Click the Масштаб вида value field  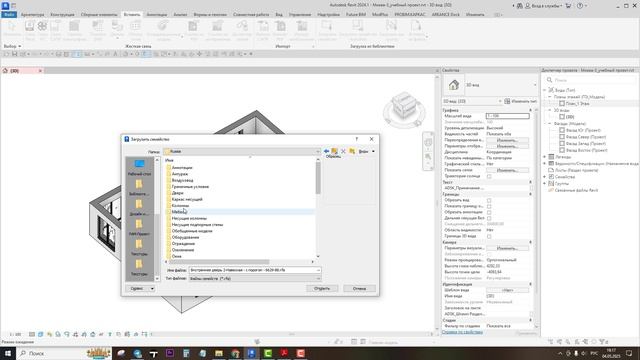pyautogui.click(x=507, y=116)
